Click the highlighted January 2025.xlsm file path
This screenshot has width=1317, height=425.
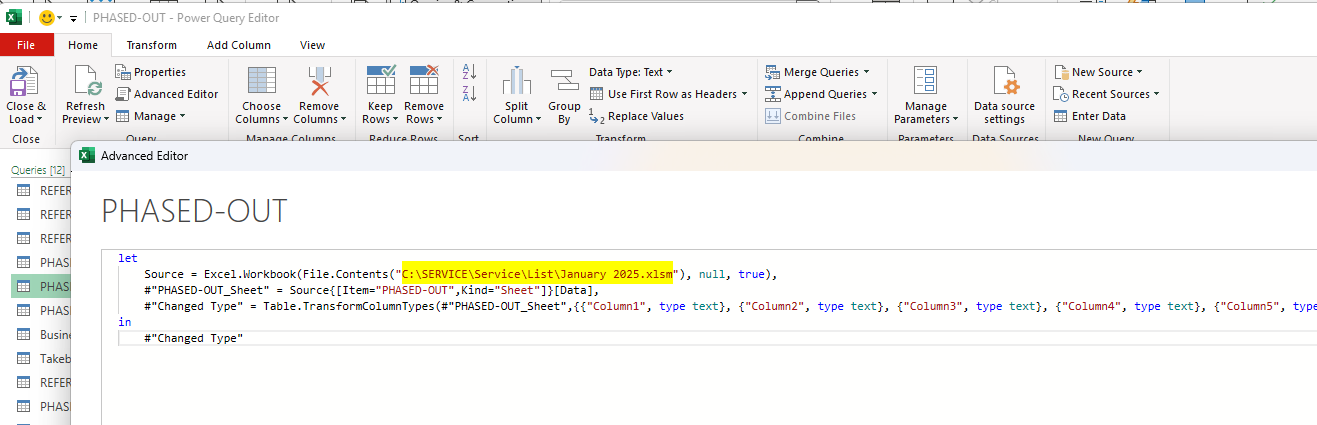tap(537, 273)
